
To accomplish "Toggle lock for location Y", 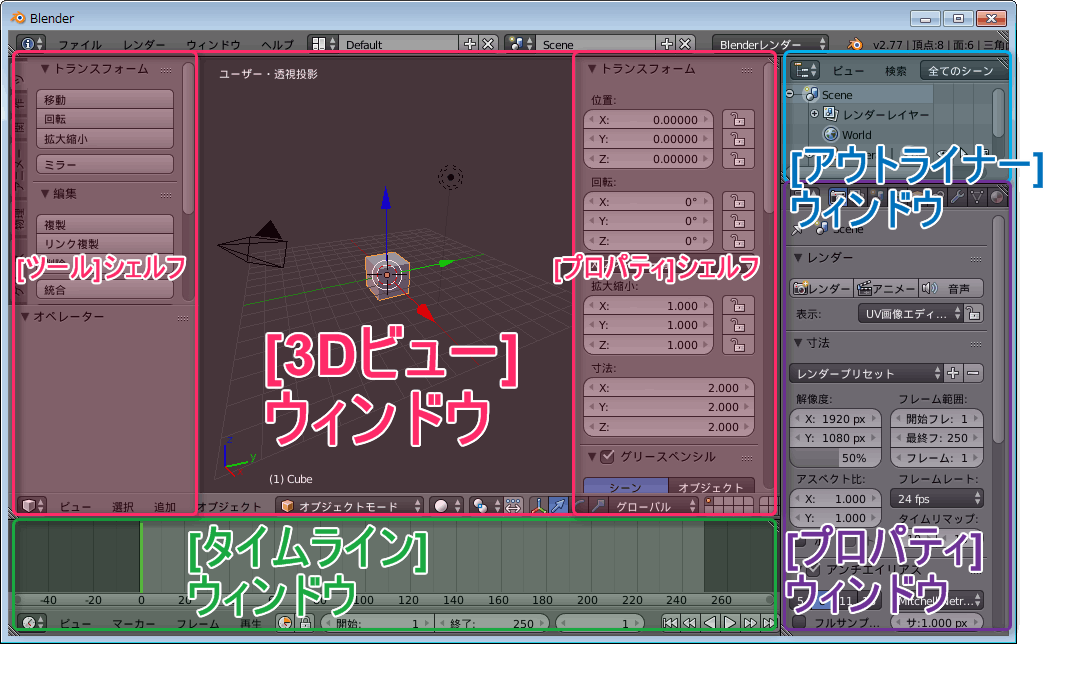I will coord(738,139).
